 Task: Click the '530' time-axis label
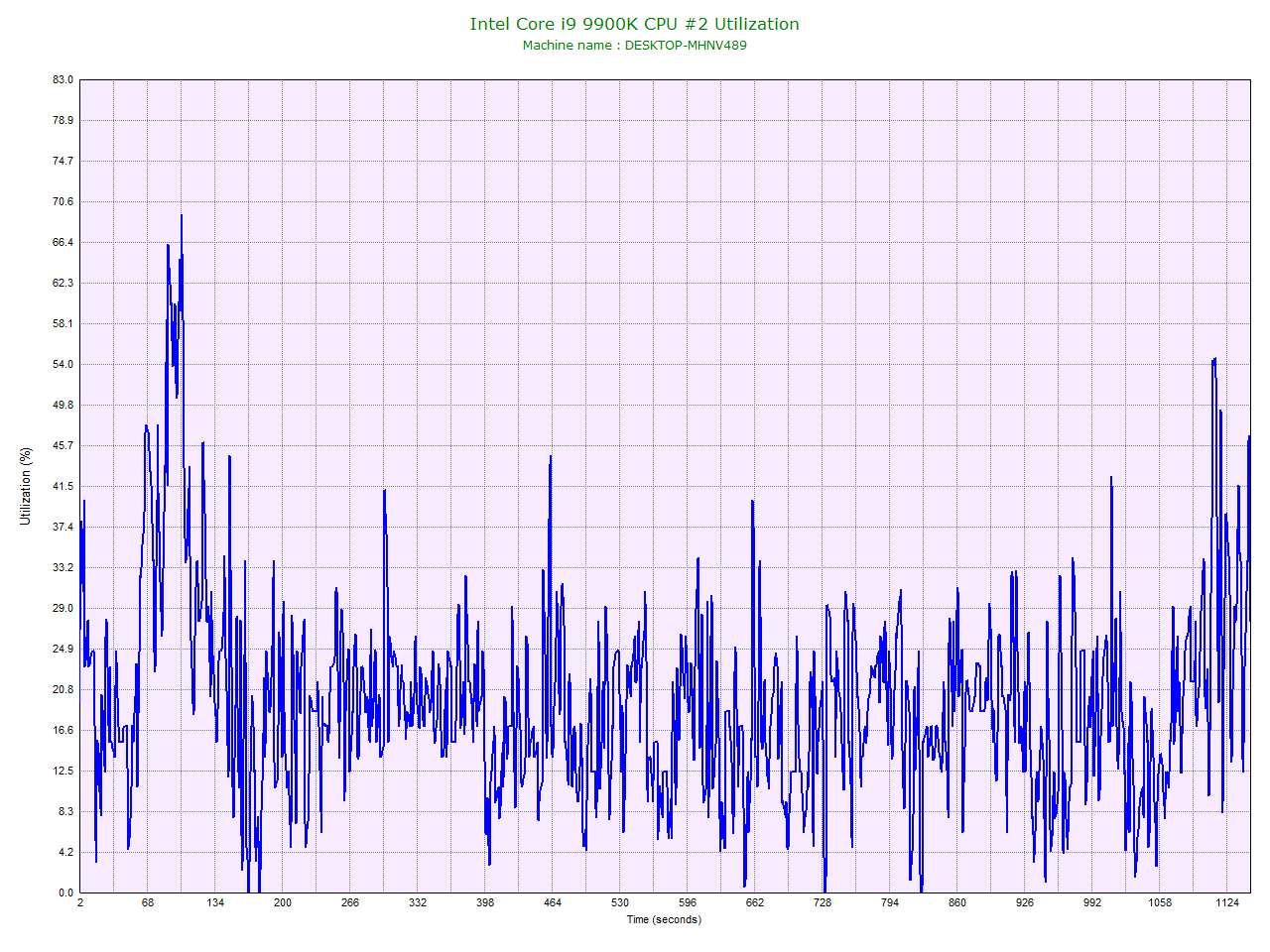coord(620,903)
